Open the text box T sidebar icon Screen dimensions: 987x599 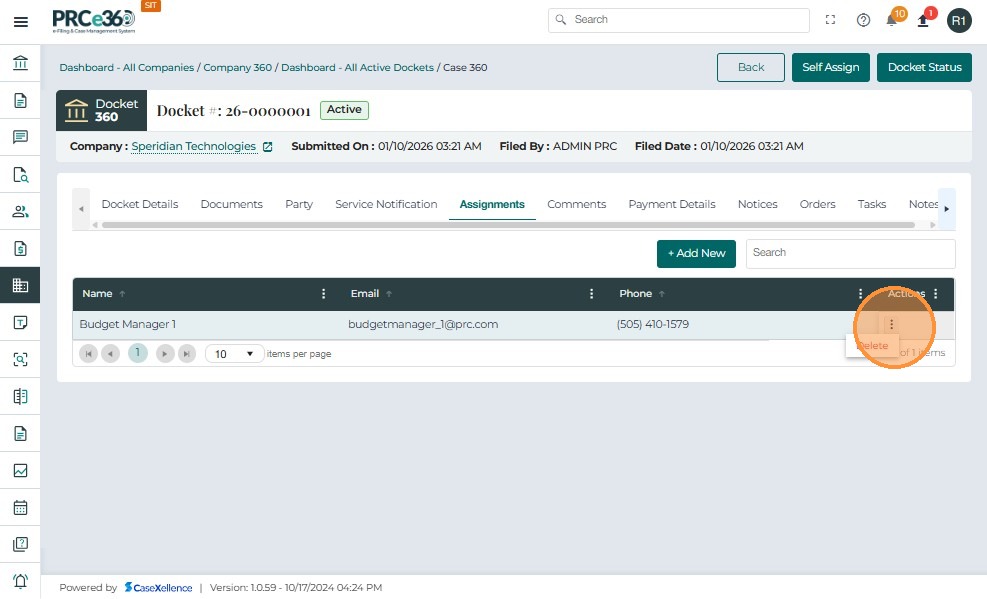(x=20, y=322)
